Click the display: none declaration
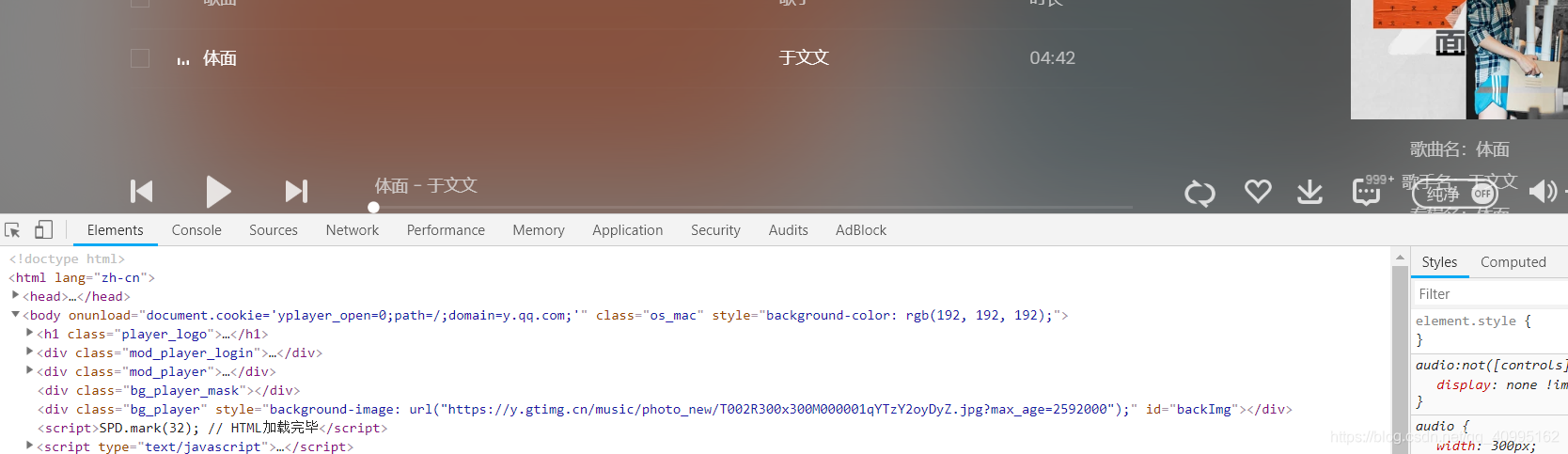Viewport: 1568px width, 454px height. pos(1501,384)
